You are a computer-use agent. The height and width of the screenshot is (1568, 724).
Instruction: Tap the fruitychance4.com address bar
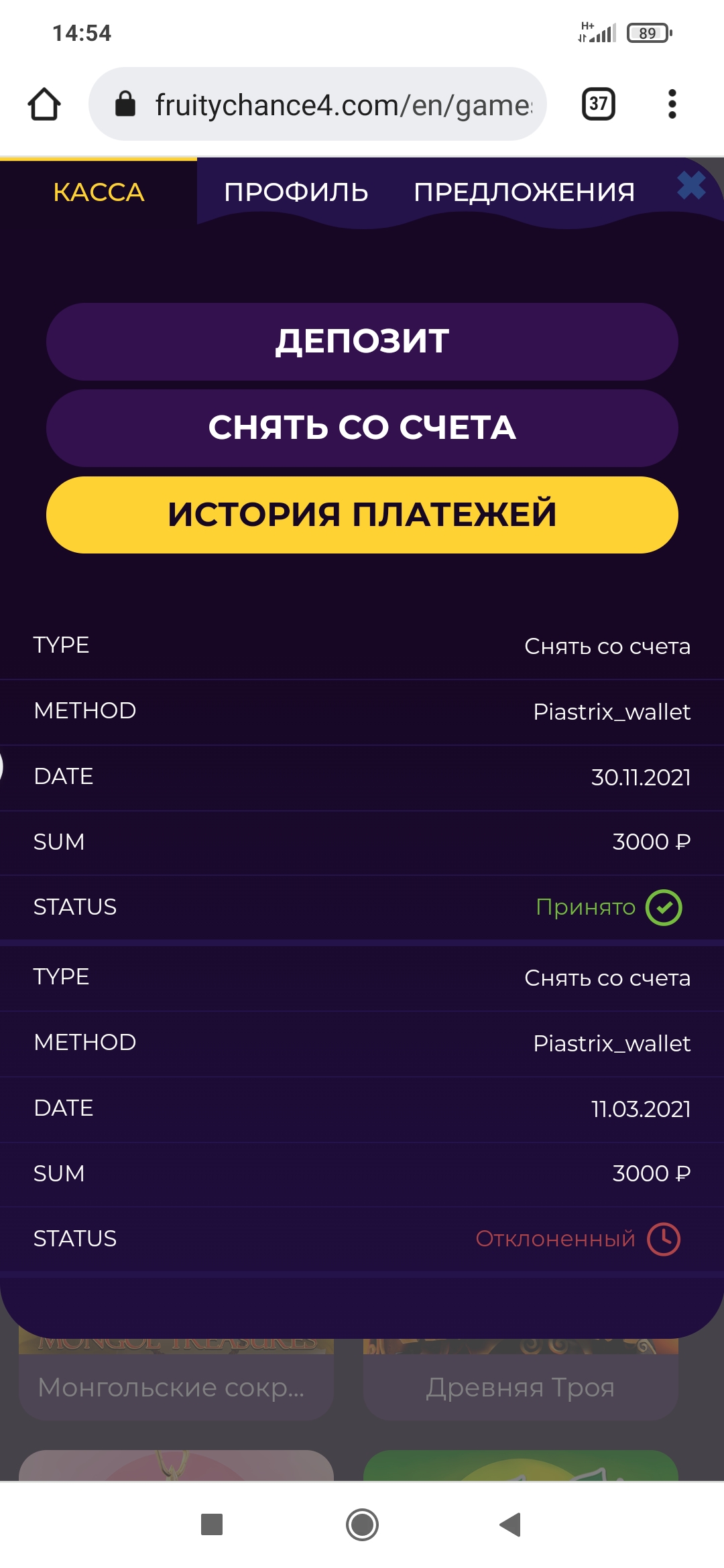click(x=342, y=105)
